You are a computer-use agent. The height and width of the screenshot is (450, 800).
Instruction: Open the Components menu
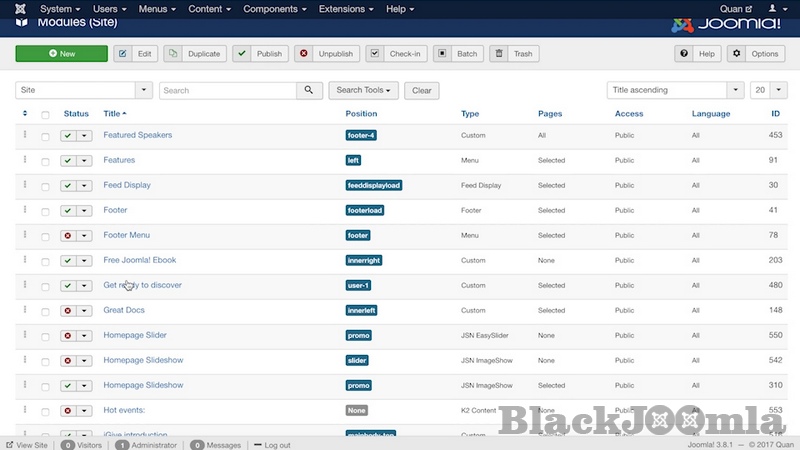pos(275,9)
